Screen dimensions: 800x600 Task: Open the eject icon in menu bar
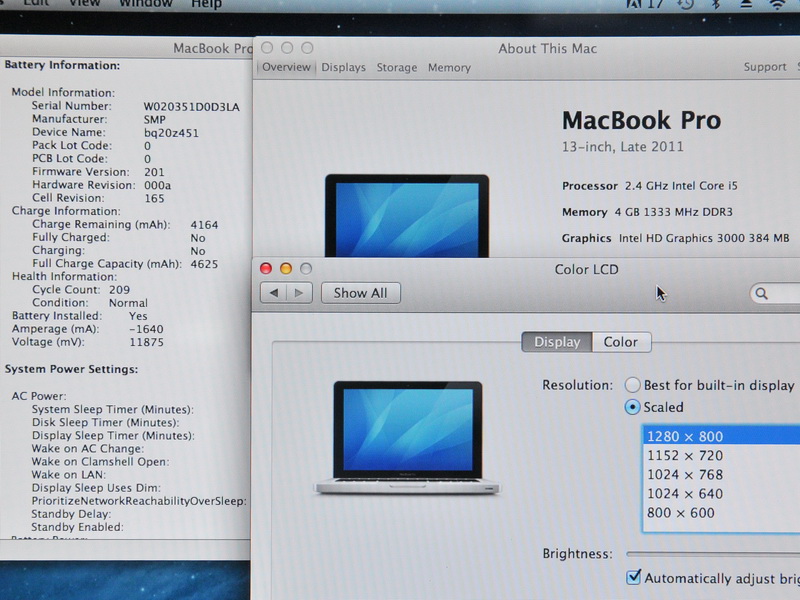[x=745, y=4]
